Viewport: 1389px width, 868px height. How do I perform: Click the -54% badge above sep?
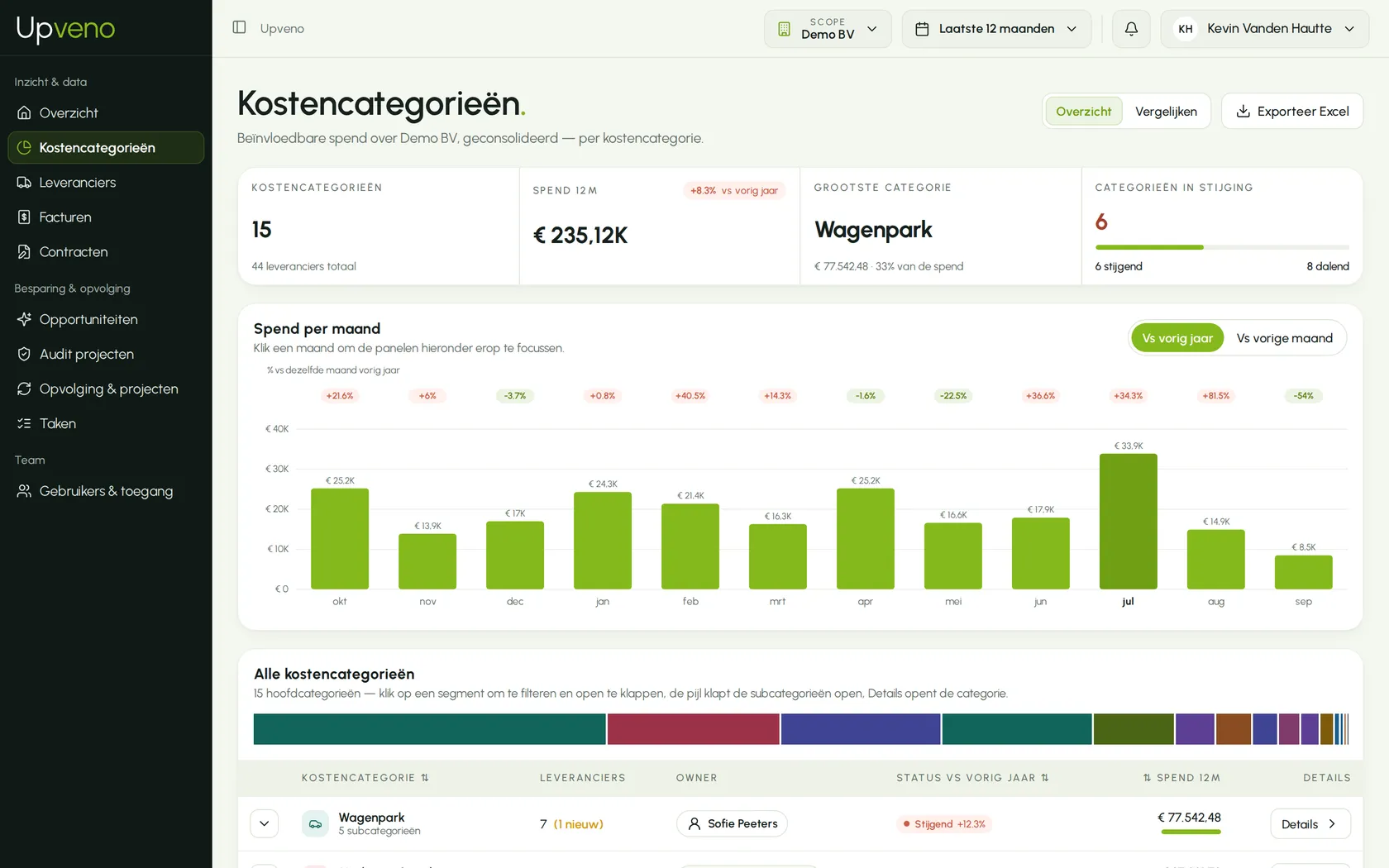(x=1304, y=396)
